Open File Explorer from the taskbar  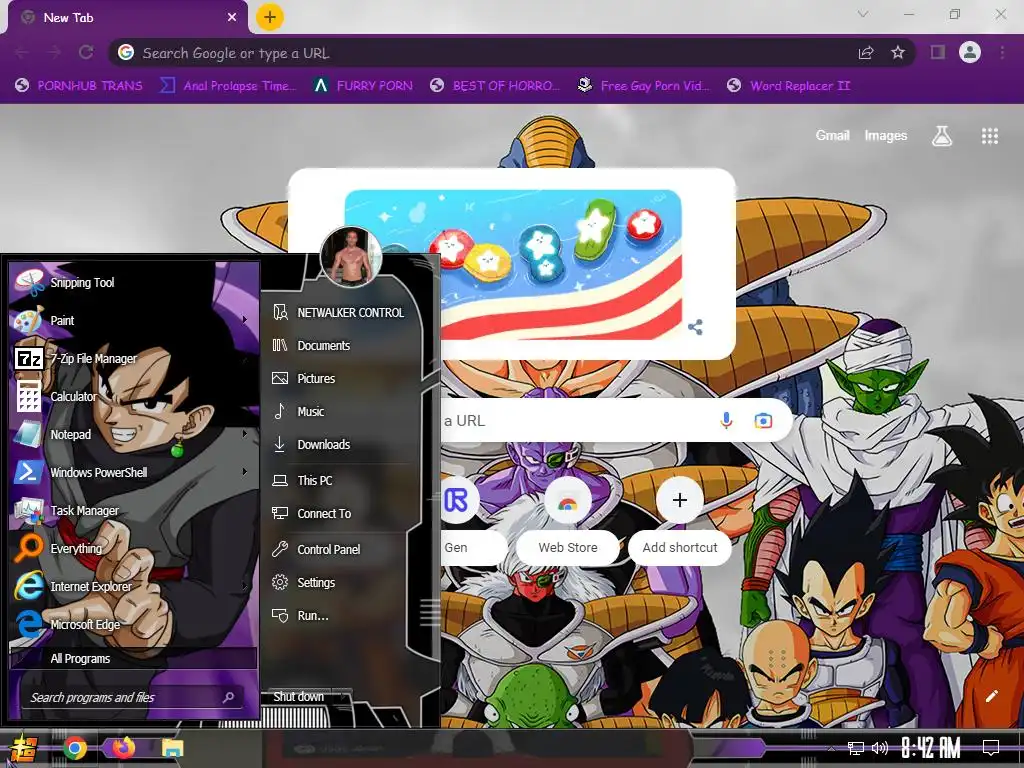[172, 748]
